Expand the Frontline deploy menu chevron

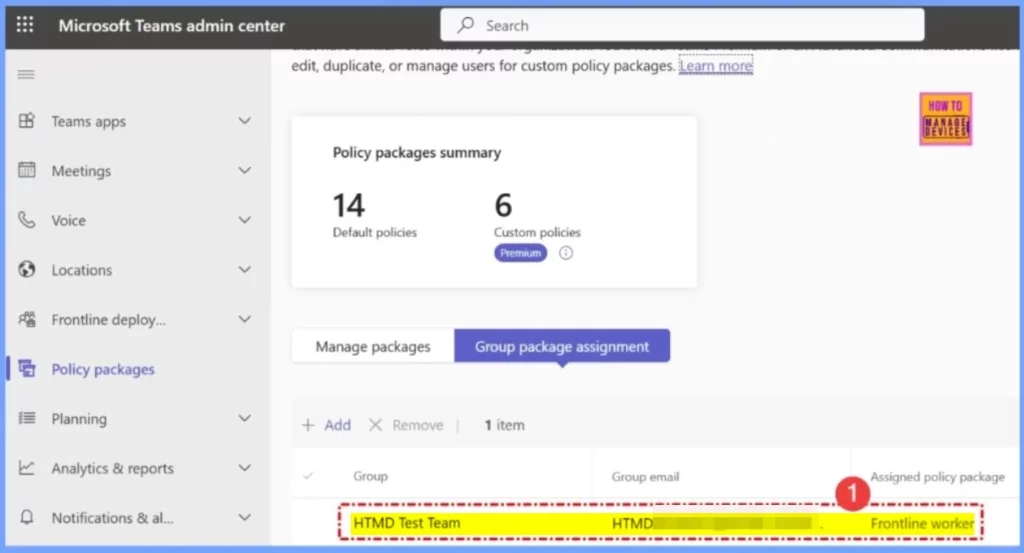coord(244,319)
